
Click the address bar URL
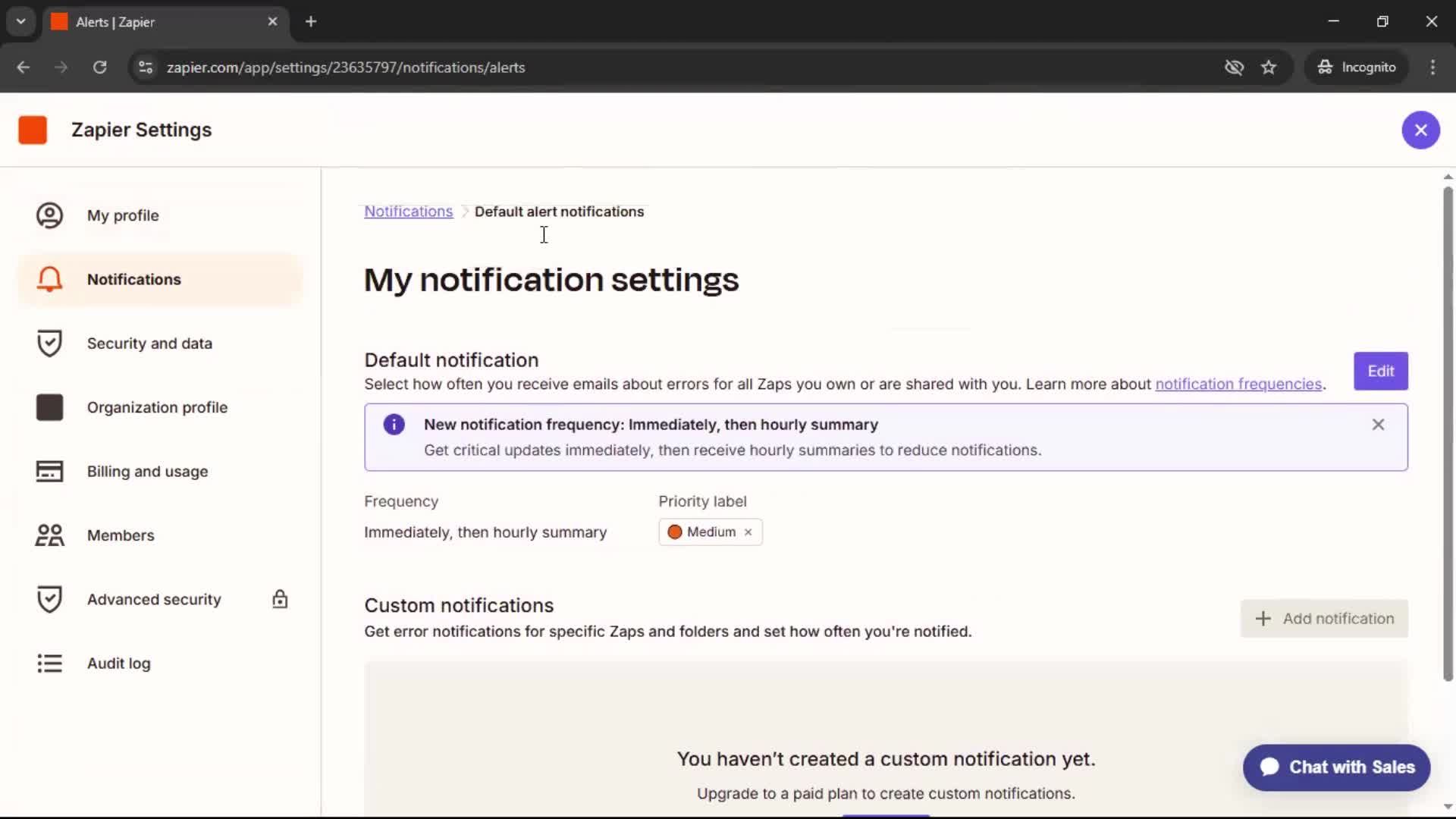click(x=346, y=67)
